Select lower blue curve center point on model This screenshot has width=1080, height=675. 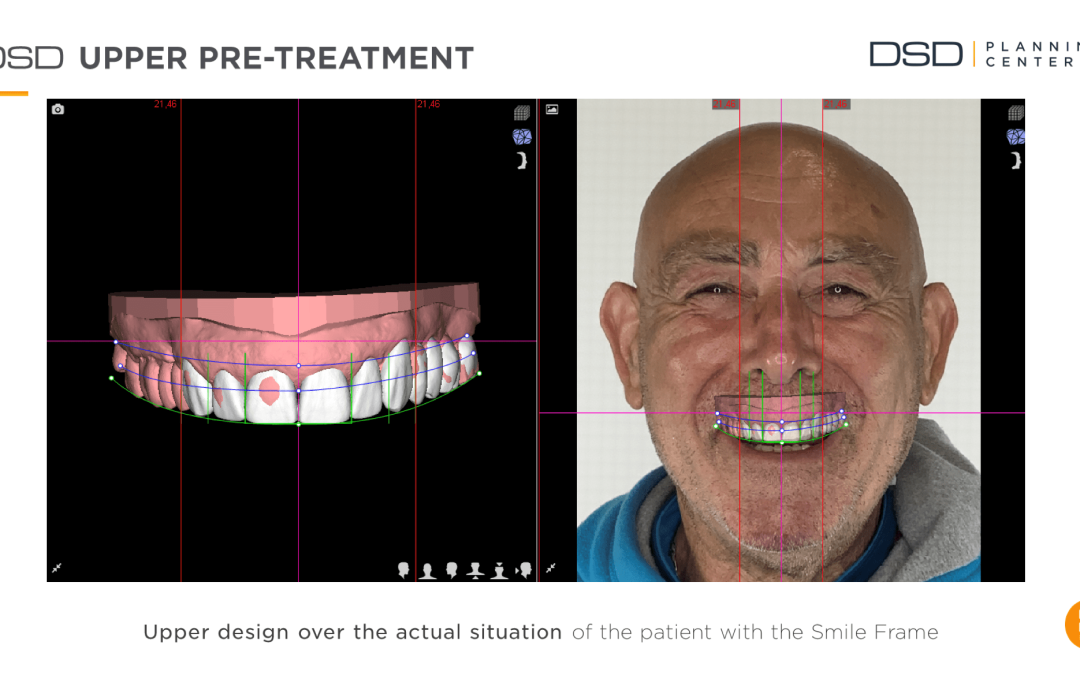(298, 391)
